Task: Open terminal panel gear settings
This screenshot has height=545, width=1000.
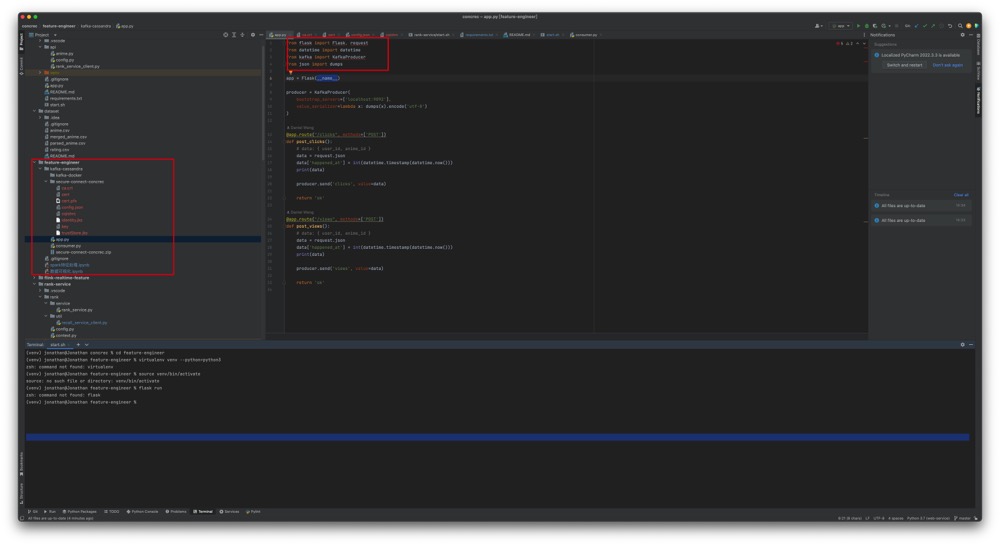Action: coord(962,345)
